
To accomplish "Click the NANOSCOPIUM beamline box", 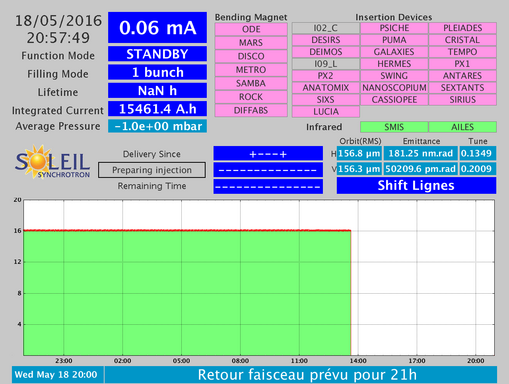I will pyautogui.click(x=394, y=88).
